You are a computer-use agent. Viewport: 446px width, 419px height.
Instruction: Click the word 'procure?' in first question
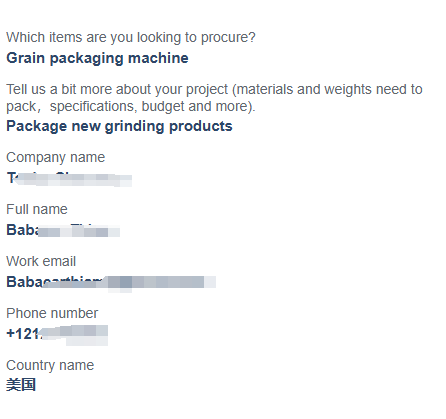point(228,38)
